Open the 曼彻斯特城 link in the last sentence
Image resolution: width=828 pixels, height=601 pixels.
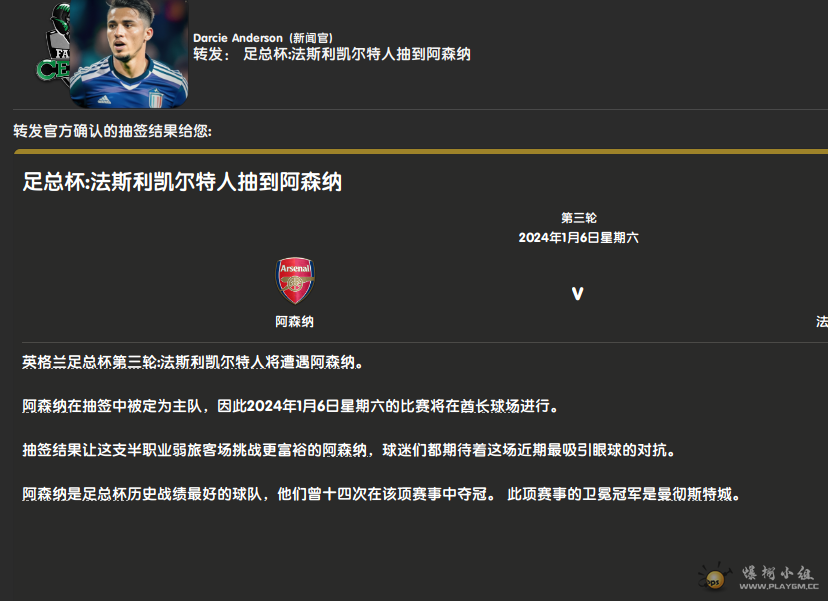tap(702, 494)
